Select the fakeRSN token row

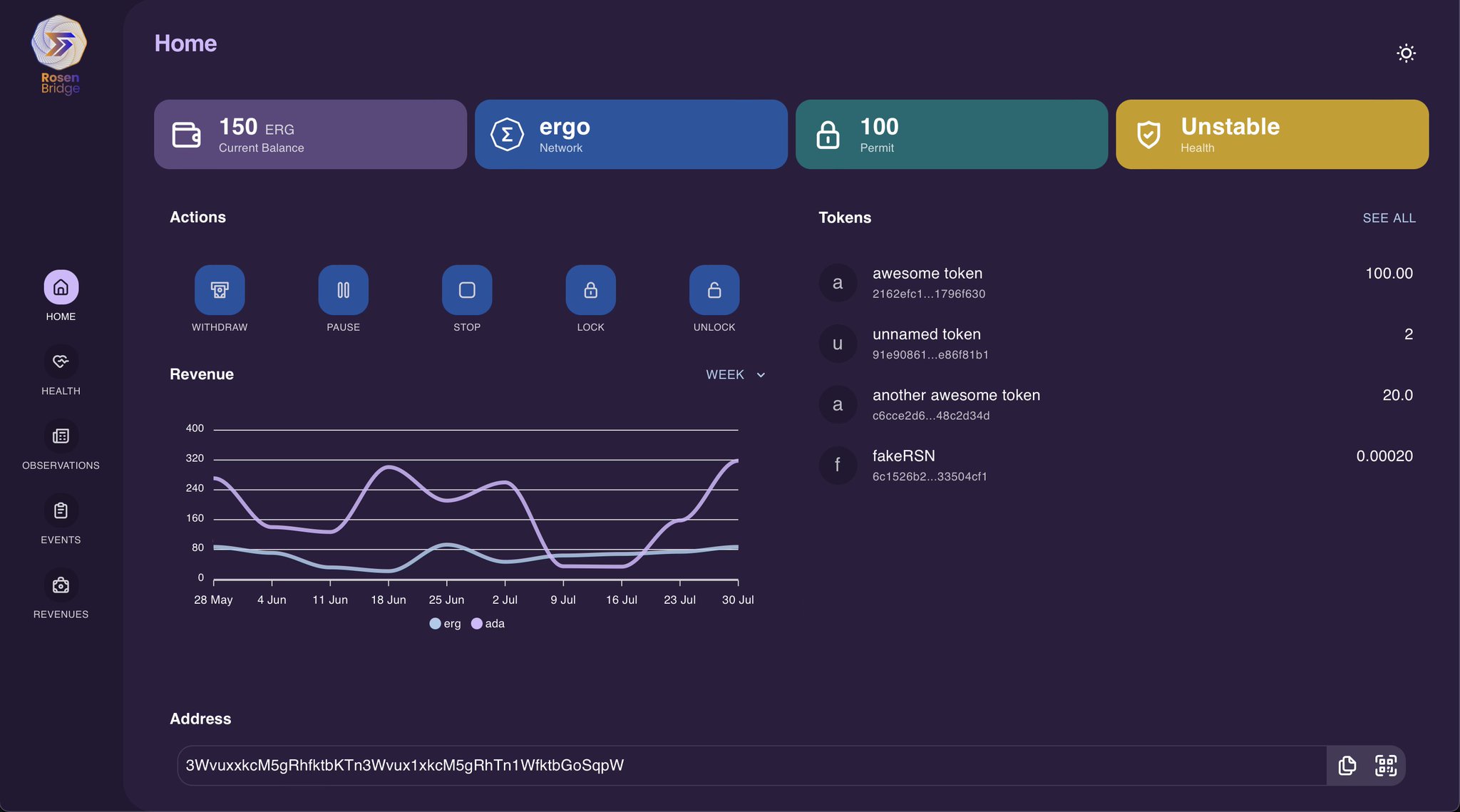[1116, 465]
